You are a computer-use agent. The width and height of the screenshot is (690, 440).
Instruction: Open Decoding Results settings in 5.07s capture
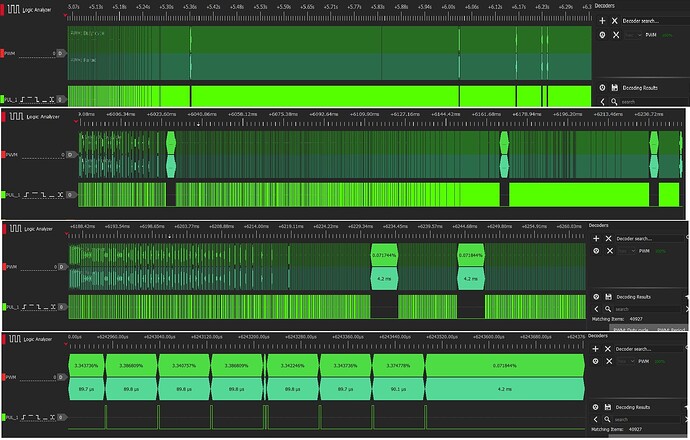(602, 88)
